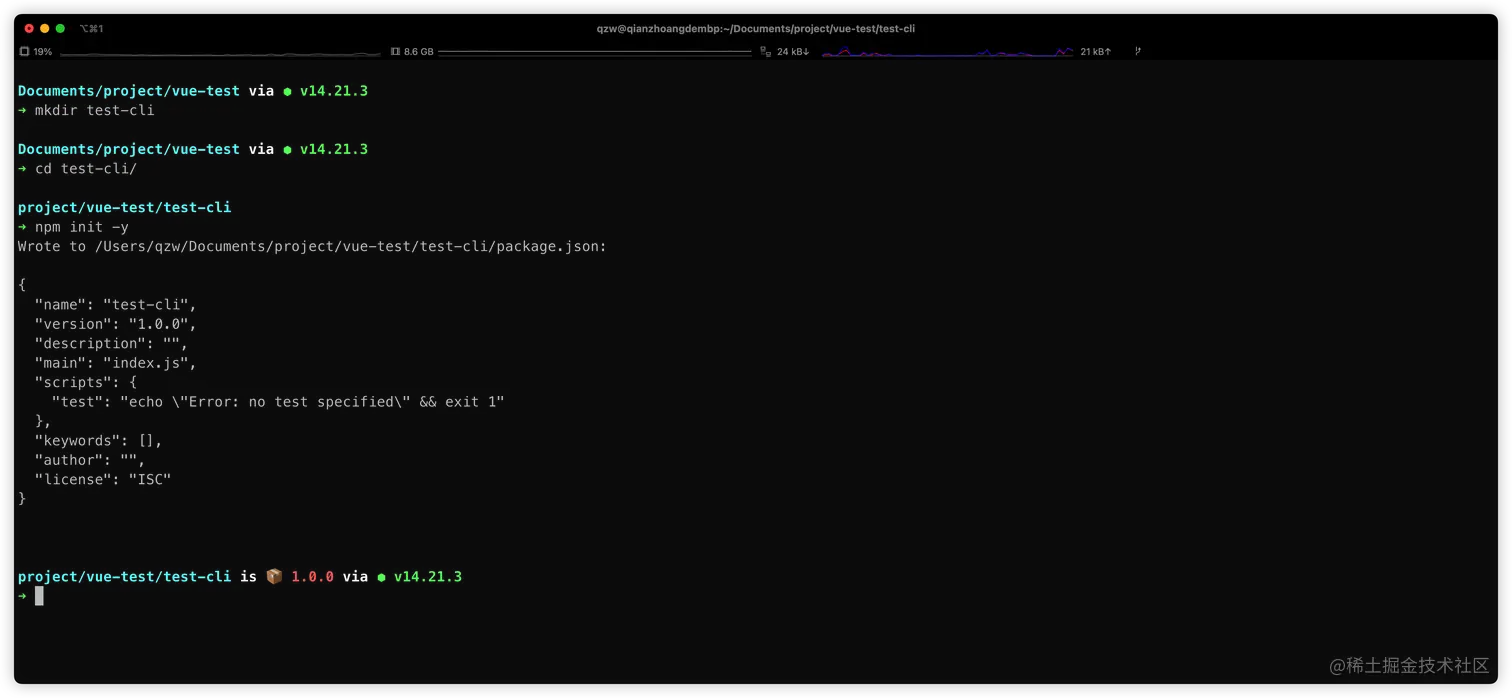Click the 'npm init -y' command line

pos(74,227)
